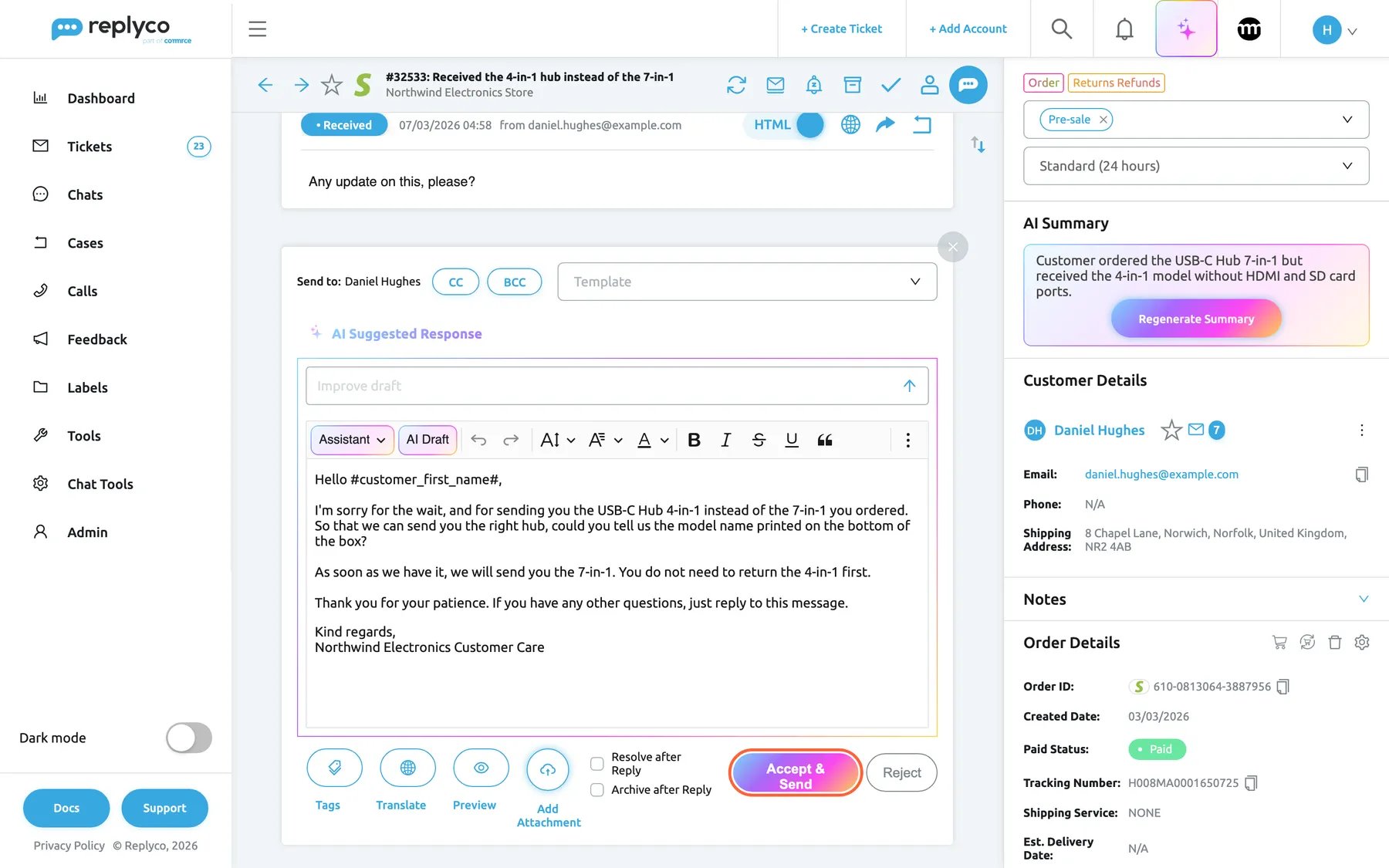1389x868 pixels.
Task: Click Accept & Send button
Action: (796, 772)
